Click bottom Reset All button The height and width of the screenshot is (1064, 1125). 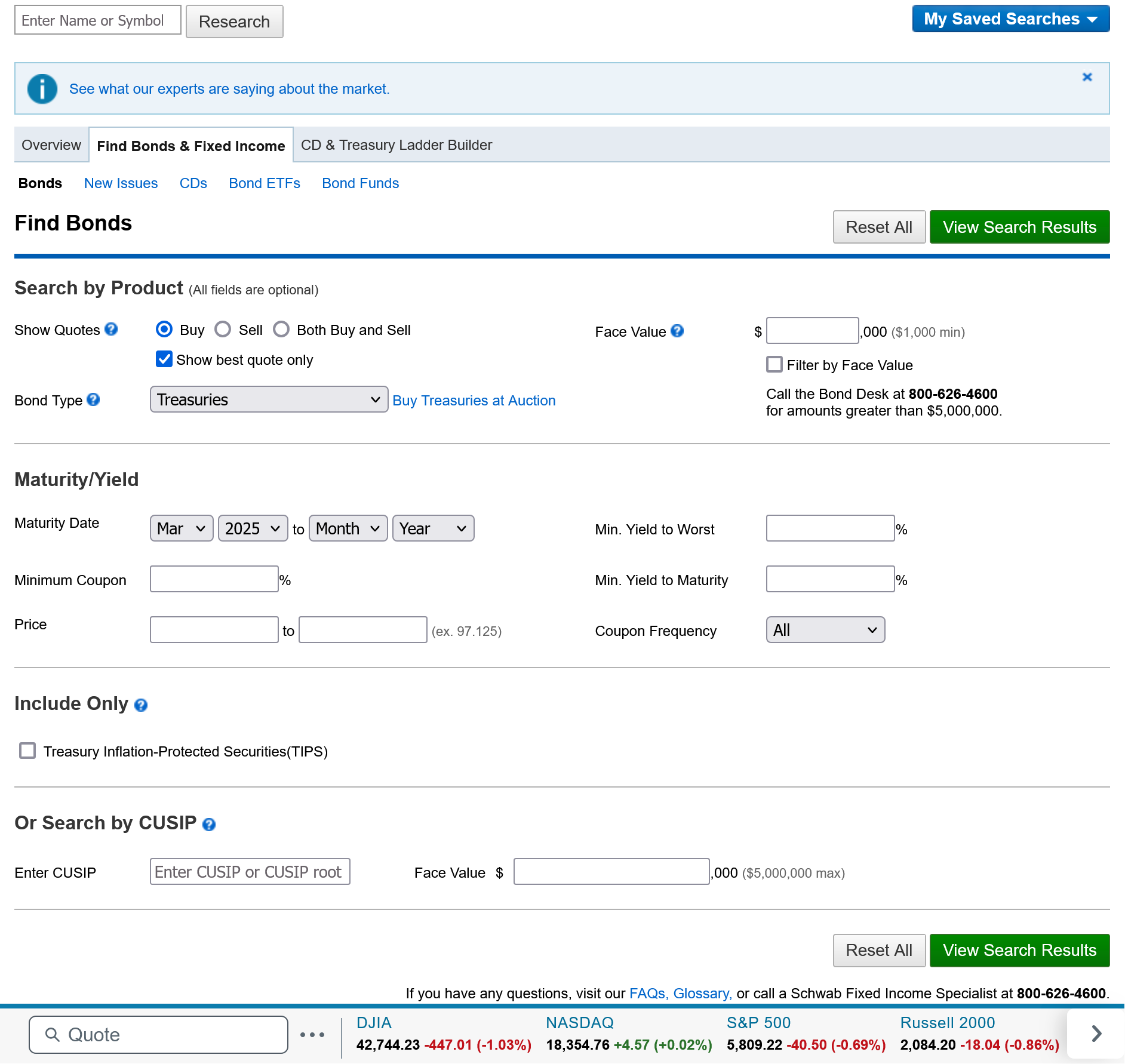tap(879, 950)
